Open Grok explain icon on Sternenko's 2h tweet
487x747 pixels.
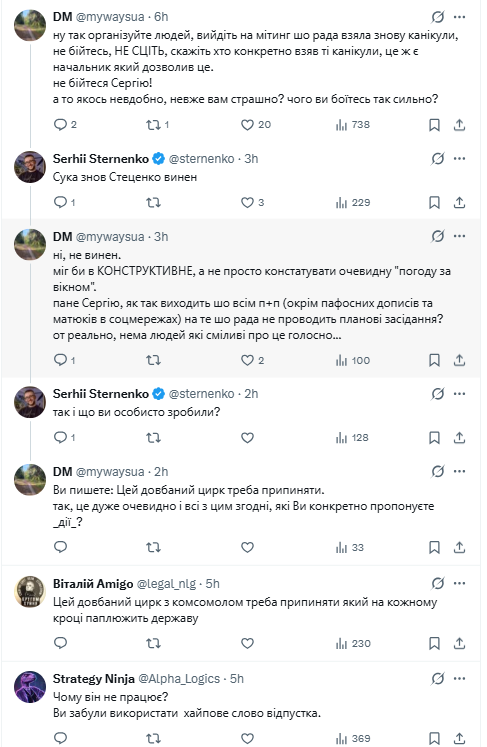click(437, 394)
